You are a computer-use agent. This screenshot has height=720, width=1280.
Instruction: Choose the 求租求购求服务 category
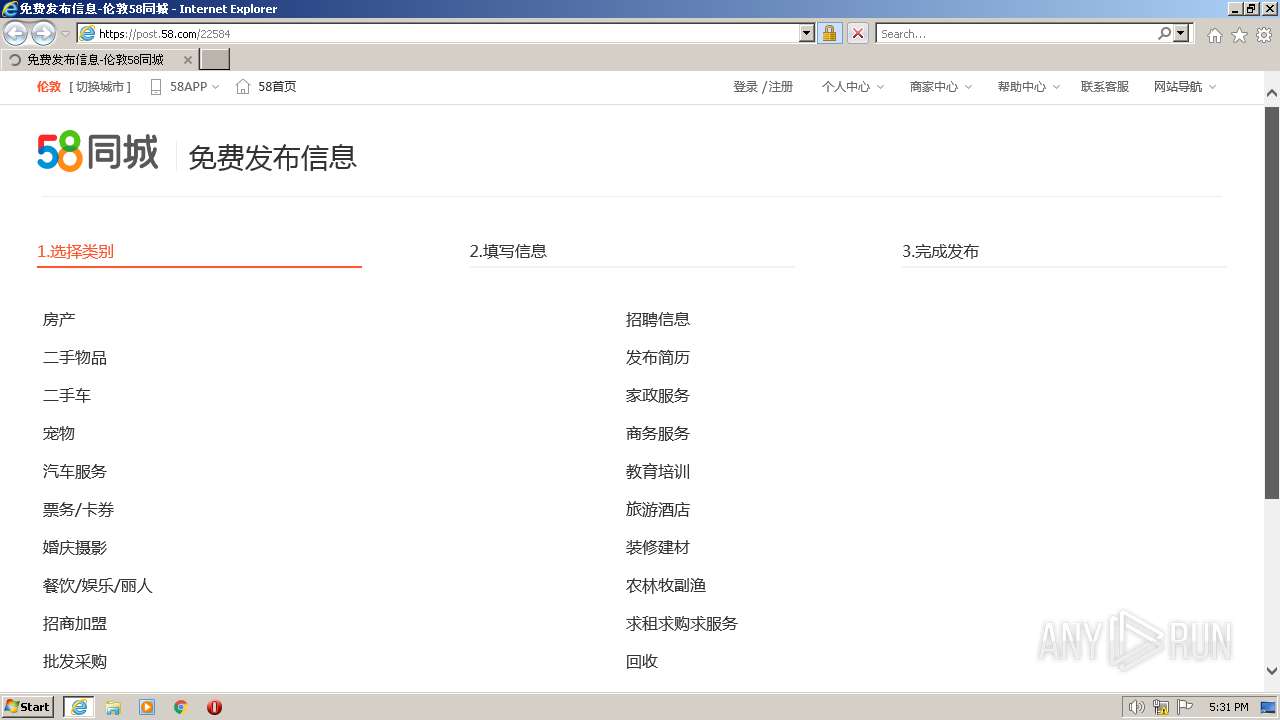tap(682, 624)
